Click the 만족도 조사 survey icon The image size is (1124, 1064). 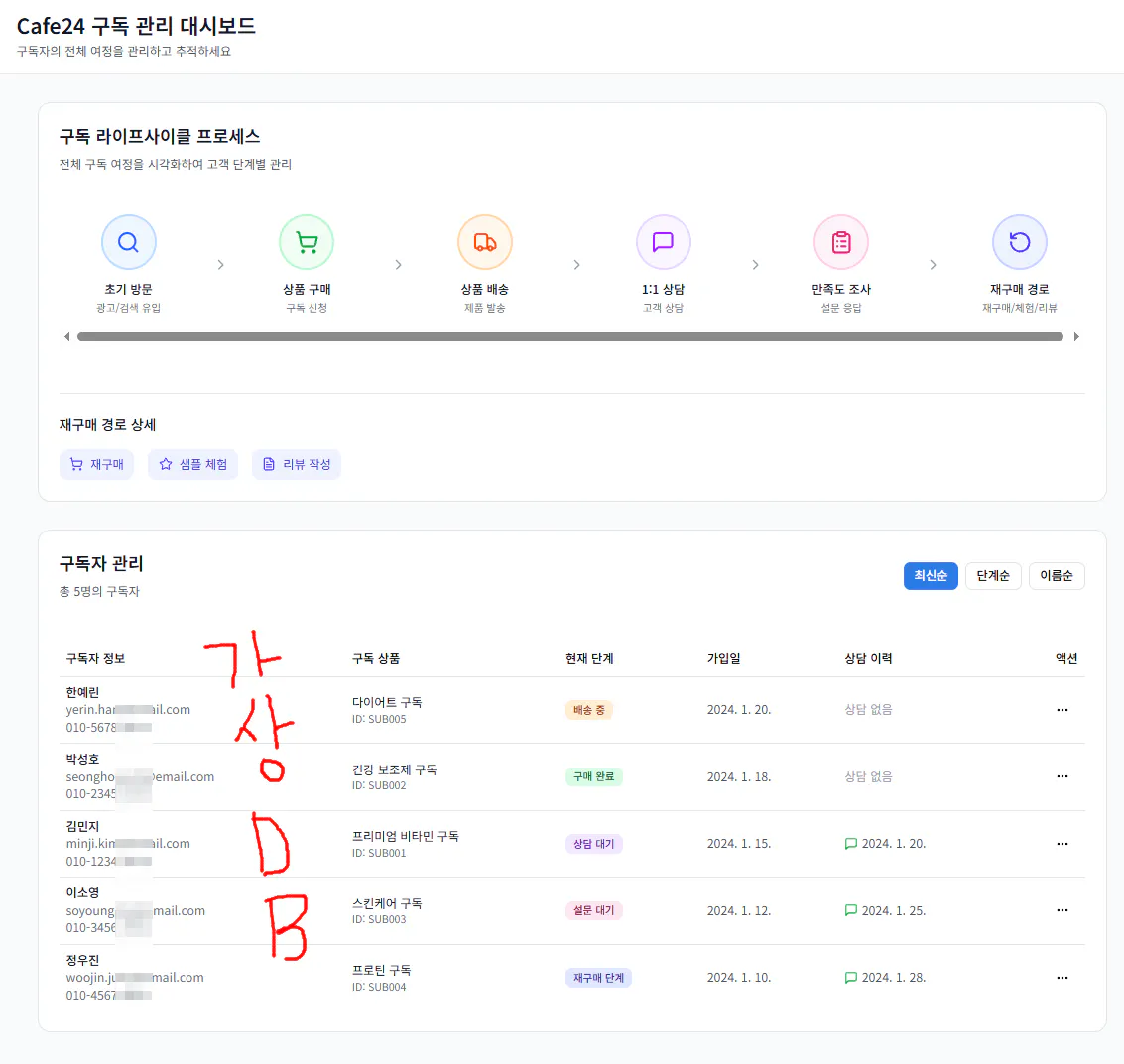click(x=841, y=241)
